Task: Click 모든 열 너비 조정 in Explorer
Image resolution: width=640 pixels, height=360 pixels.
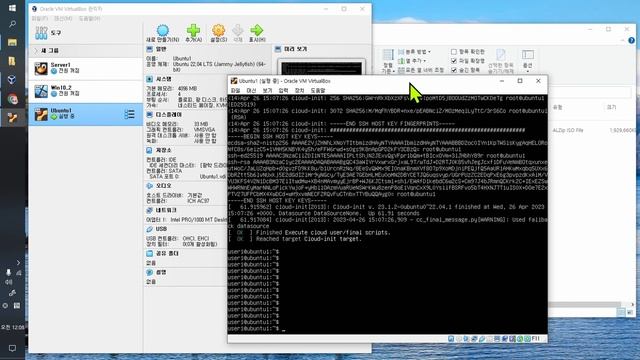Action: pyautogui.click(x=421, y=70)
